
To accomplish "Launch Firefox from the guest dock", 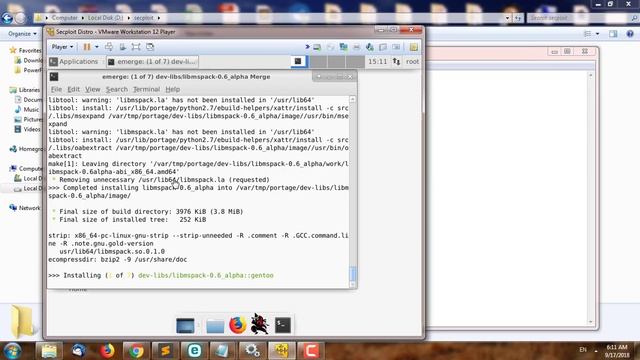I will pyautogui.click(x=238, y=325).
